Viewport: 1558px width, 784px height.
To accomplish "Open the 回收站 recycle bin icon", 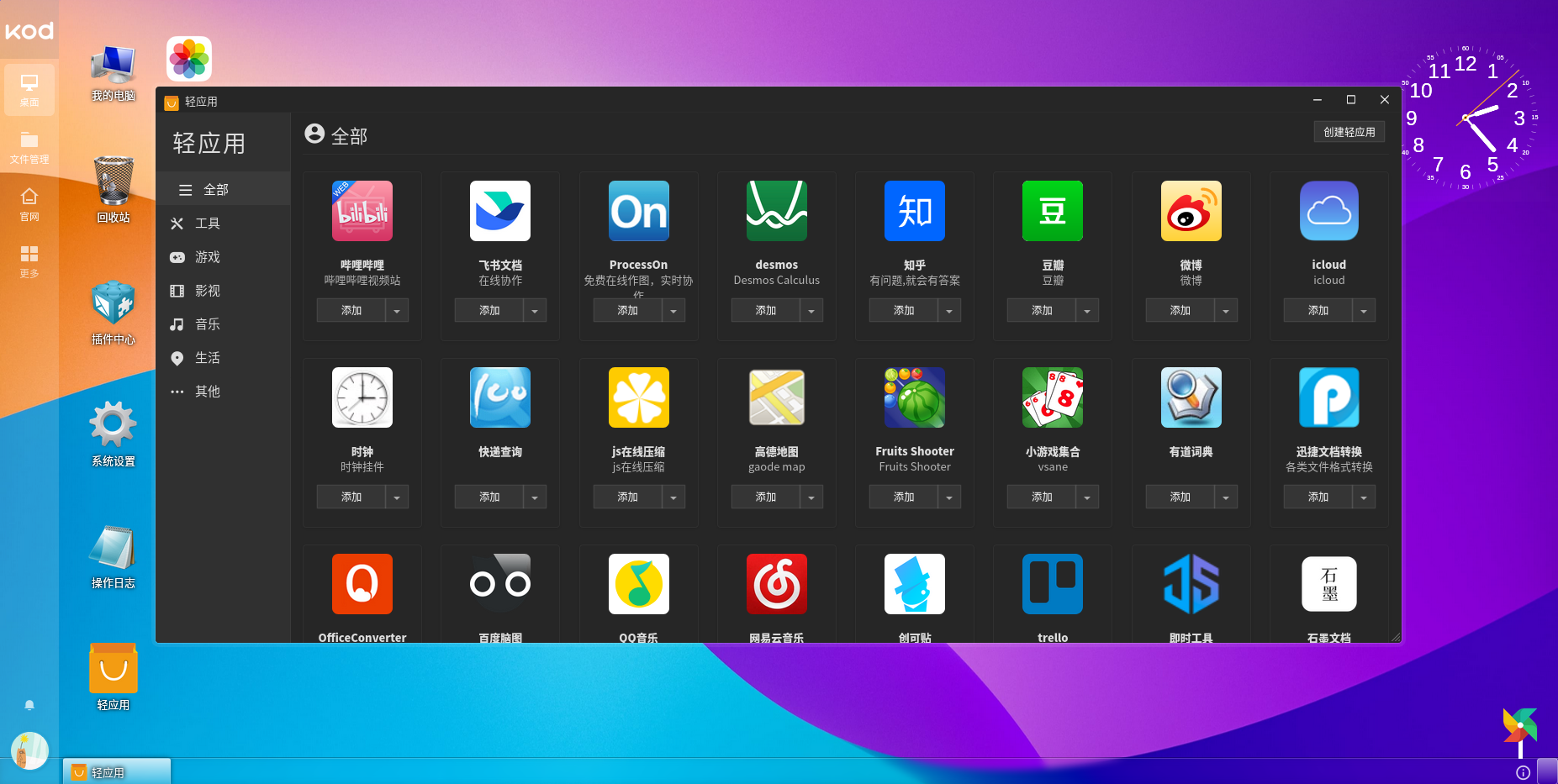I will [114, 181].
